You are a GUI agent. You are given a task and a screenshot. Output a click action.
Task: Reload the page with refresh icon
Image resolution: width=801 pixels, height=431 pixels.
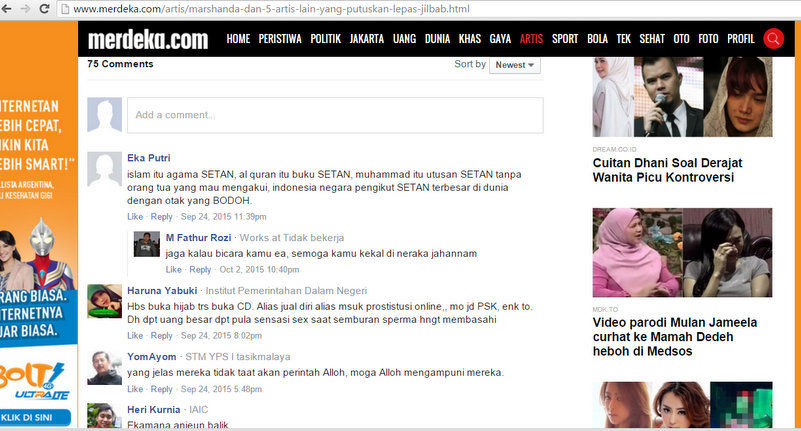44,9
